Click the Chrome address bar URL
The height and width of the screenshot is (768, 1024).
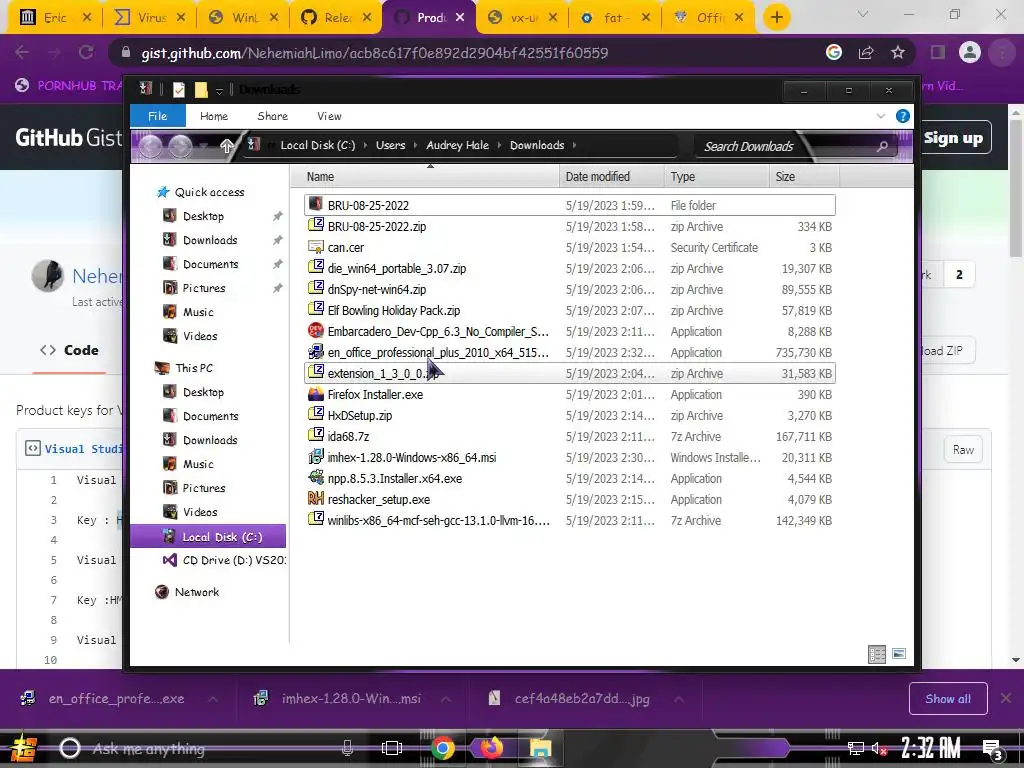(x=374, y=53)
